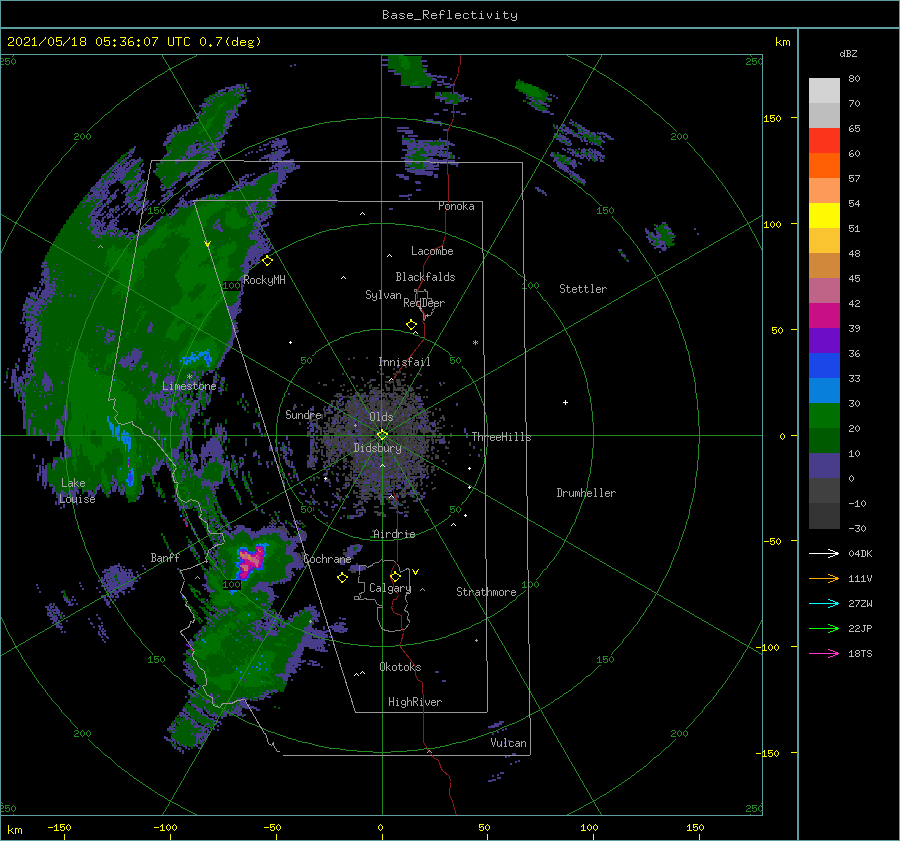Click the yellow diamond marker above Calgary
Screen dimensions: 900x841
coord(395,576)
